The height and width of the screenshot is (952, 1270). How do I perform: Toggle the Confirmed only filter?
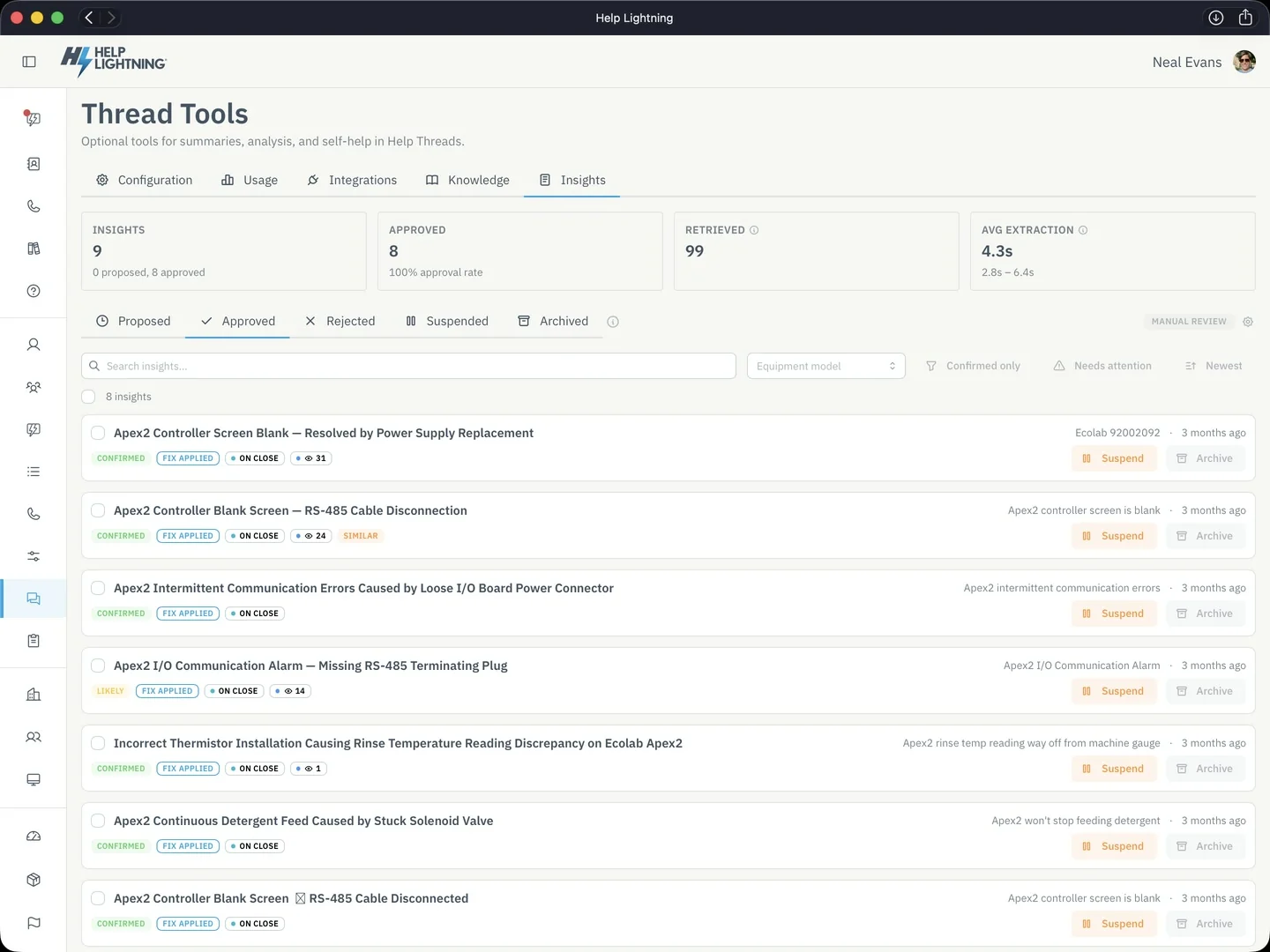coord(973,366)
